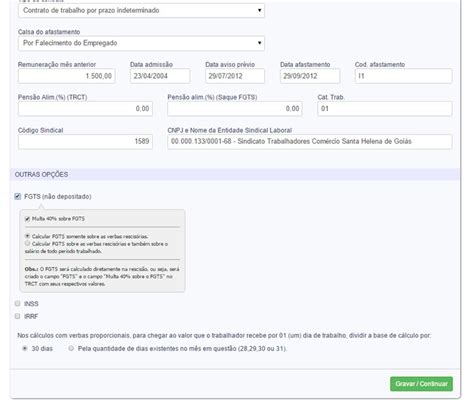Uncheck Multa 40% sobre FGTS checkbox
Viewport: 474px width, 404px height.
coord(27,219)
